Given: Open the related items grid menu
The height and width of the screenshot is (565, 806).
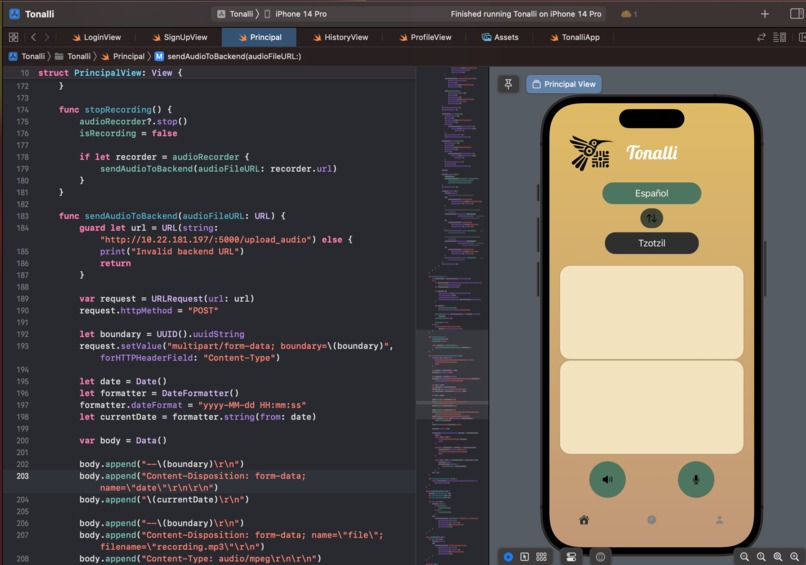Looking at the screenshot, I should click(13, 37).
